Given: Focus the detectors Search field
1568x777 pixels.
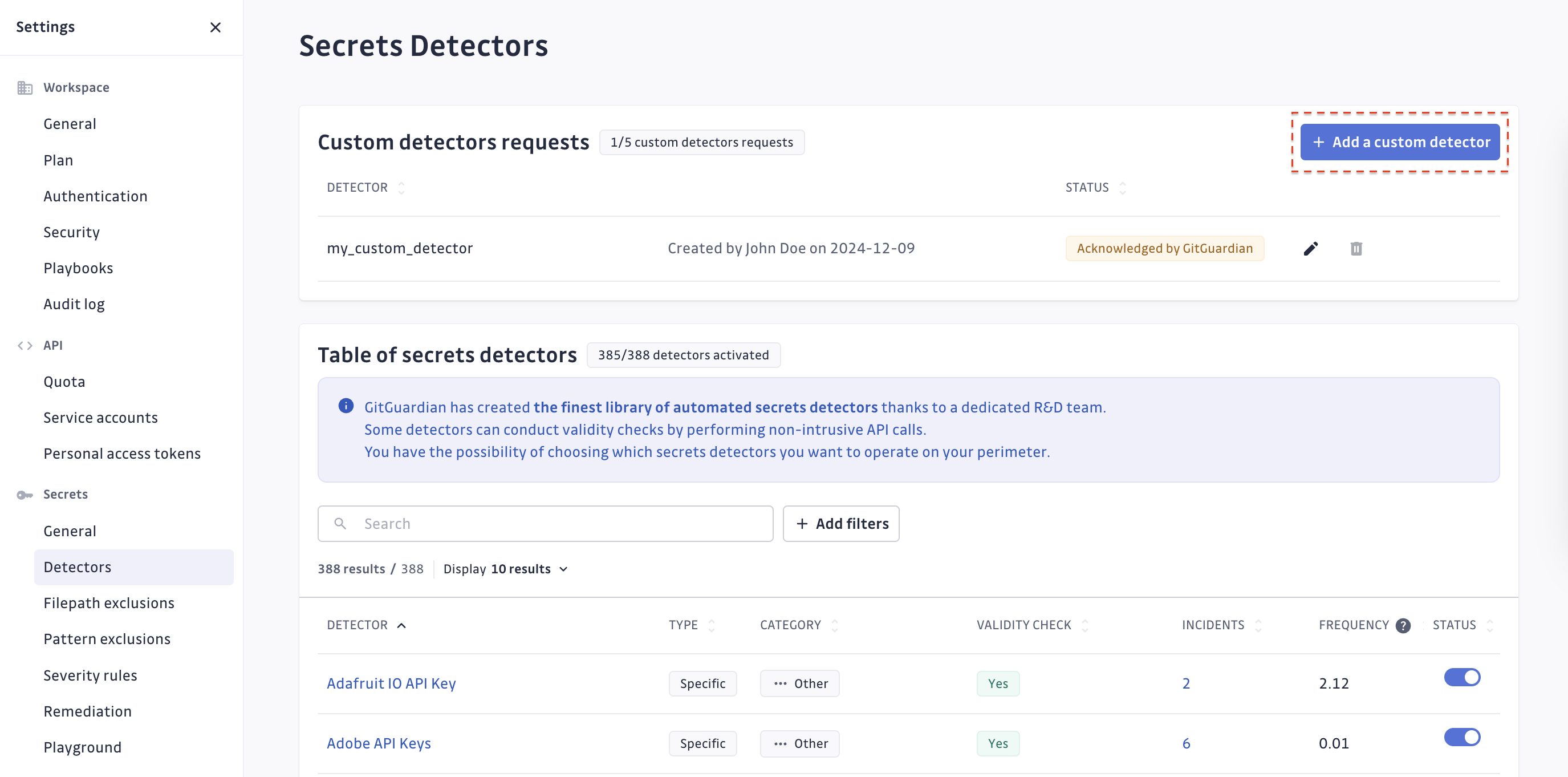Looking at the screenshot, I should 546,524.
